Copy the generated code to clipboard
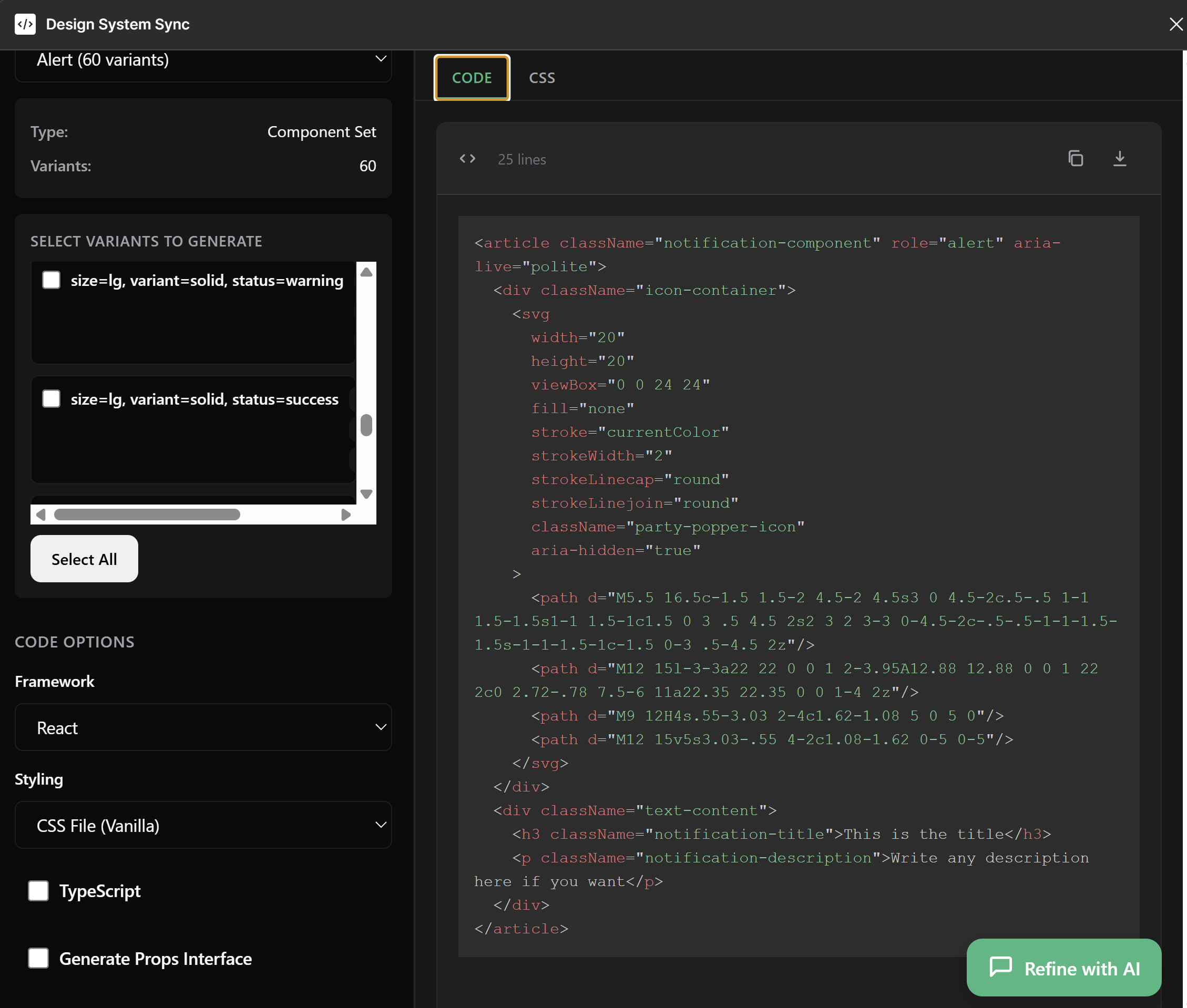This screenshot has height=1008, width=1187. (1077, 159)
